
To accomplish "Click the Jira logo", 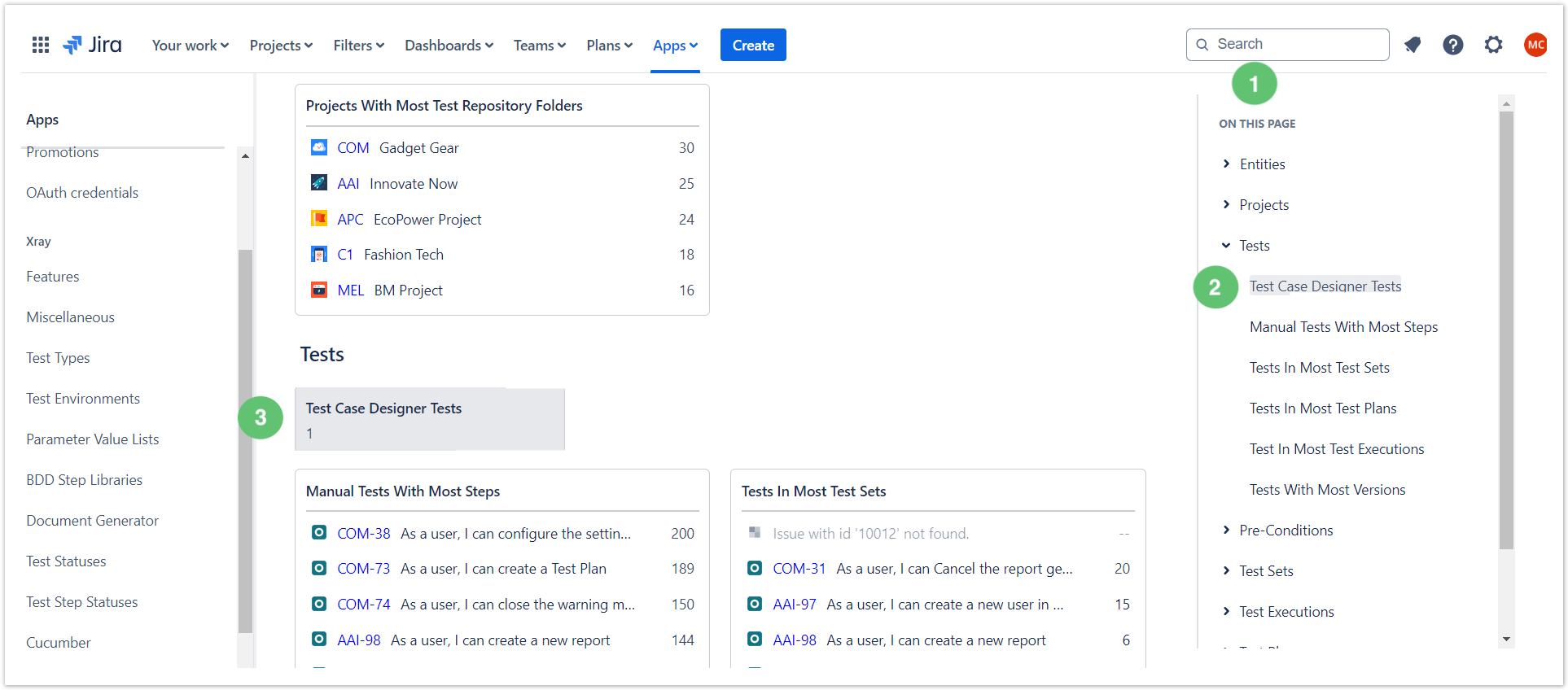I will (92, 46).
